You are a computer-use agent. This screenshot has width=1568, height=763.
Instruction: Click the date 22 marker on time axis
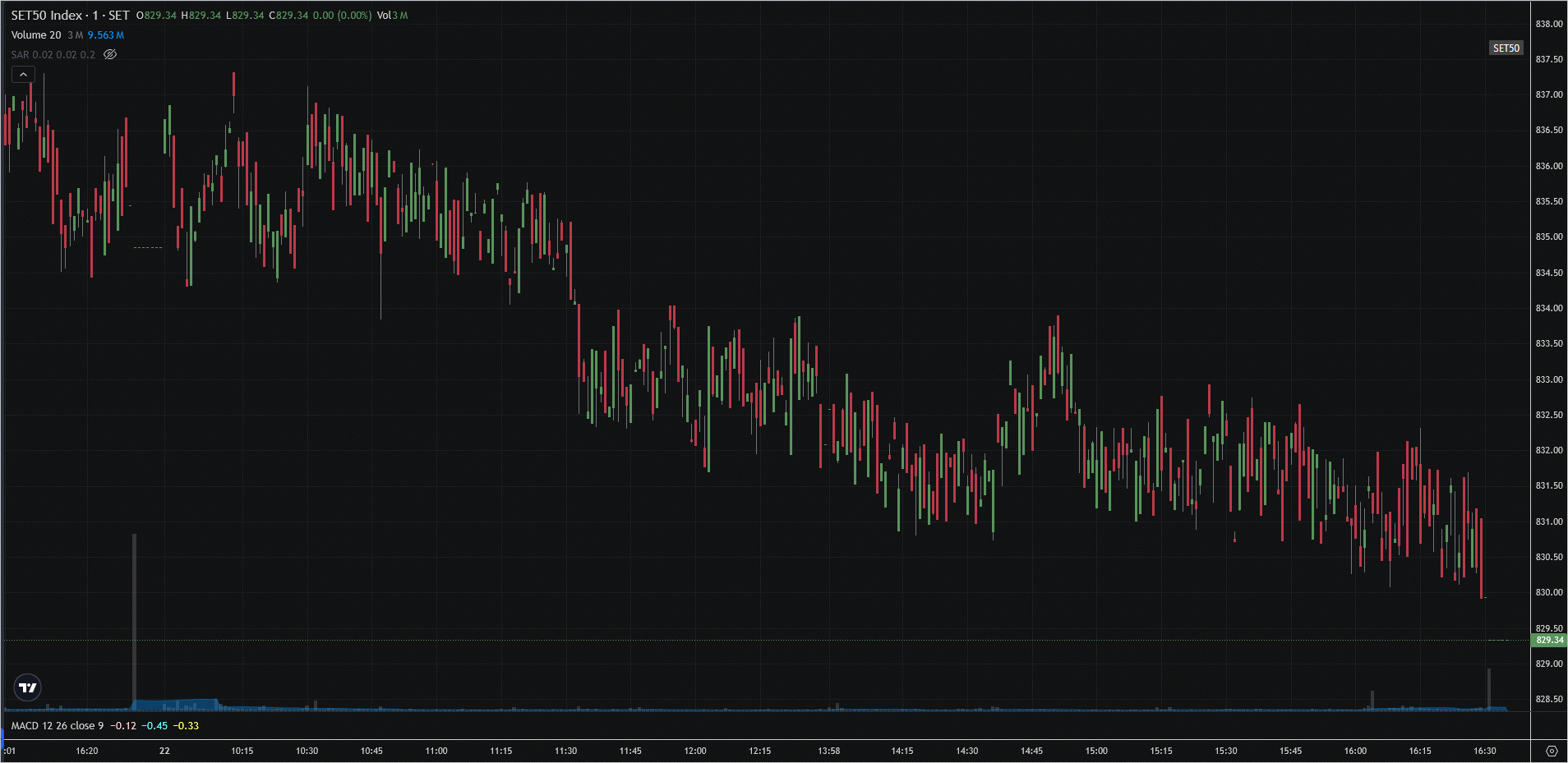(x=164, y=751)
